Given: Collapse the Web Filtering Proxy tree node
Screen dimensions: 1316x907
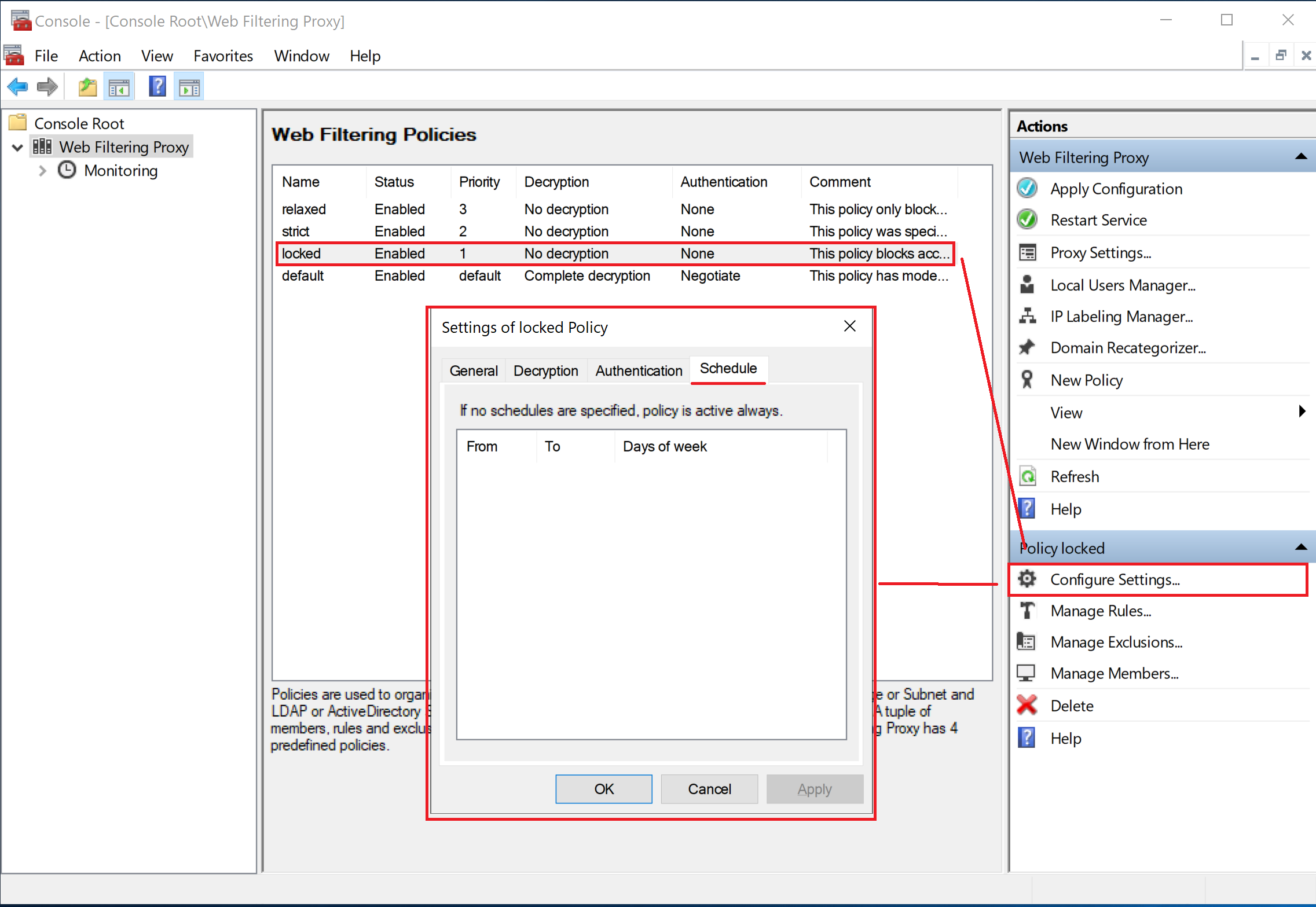Looking at the screenshot, I should [x=17, y=148].
